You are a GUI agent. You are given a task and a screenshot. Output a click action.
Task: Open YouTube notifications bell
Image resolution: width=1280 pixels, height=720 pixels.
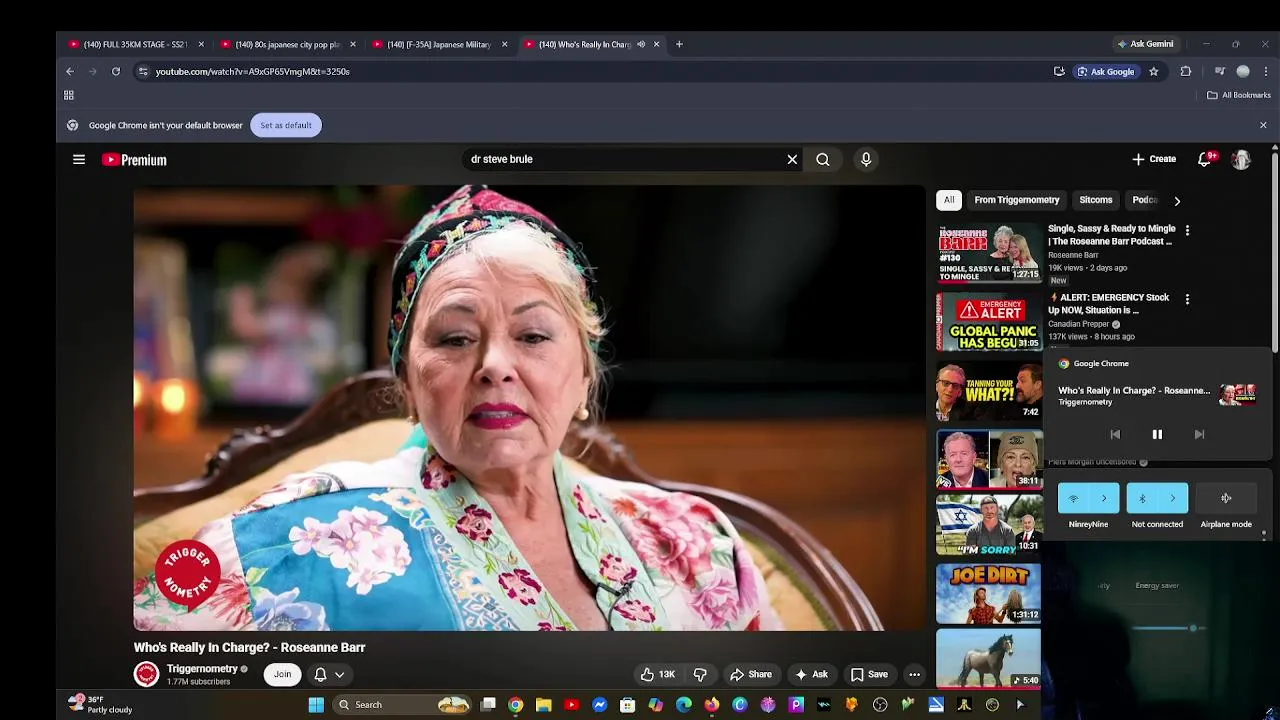click(x=1205, y=159)
